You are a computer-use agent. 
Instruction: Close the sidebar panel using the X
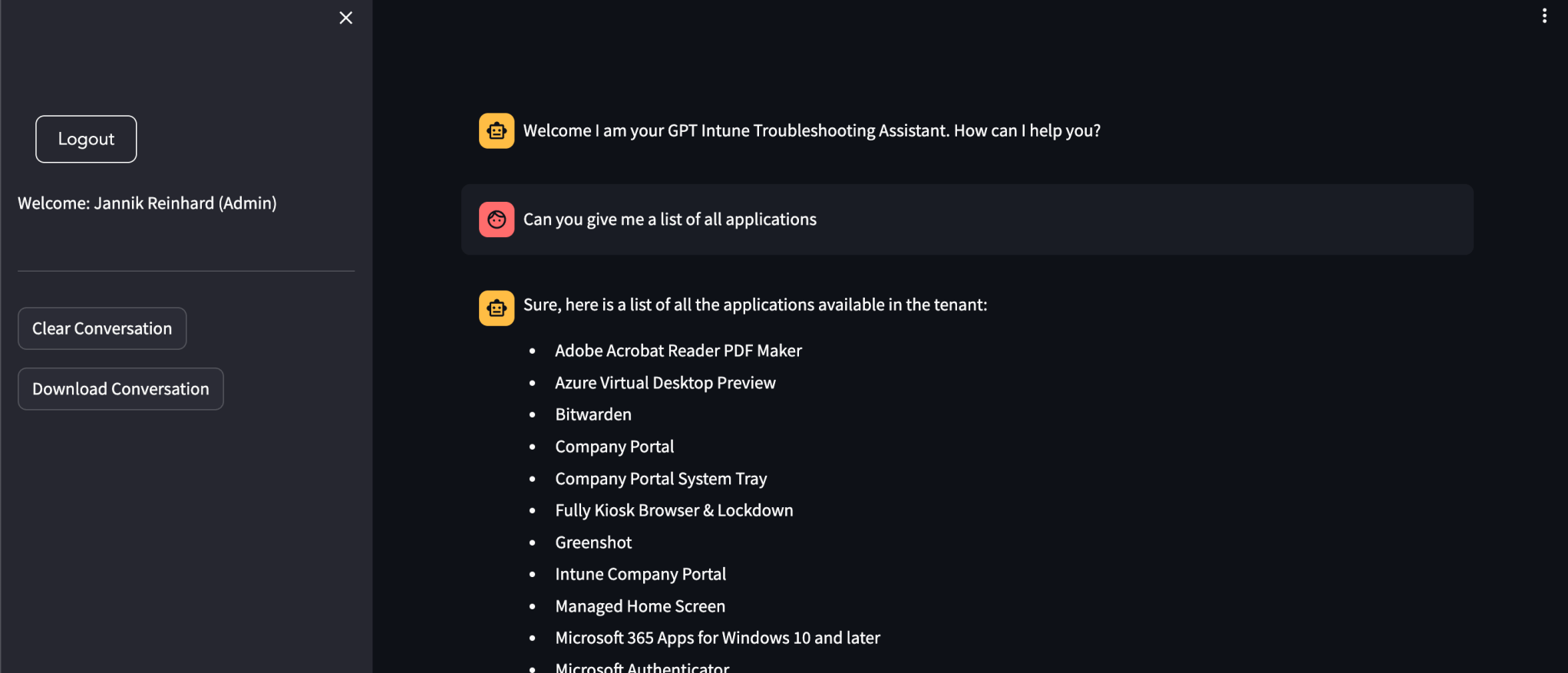(345, 18)
